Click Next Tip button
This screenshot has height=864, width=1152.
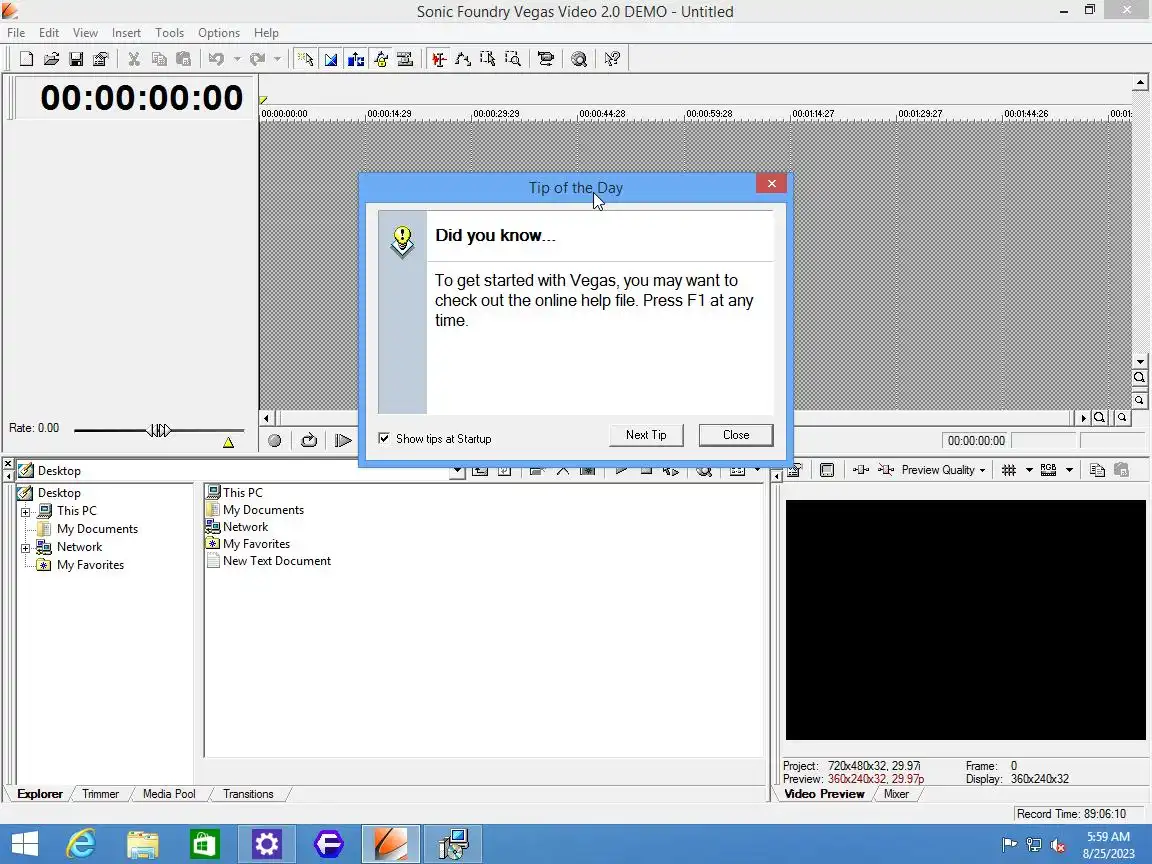tap(647, 435)
